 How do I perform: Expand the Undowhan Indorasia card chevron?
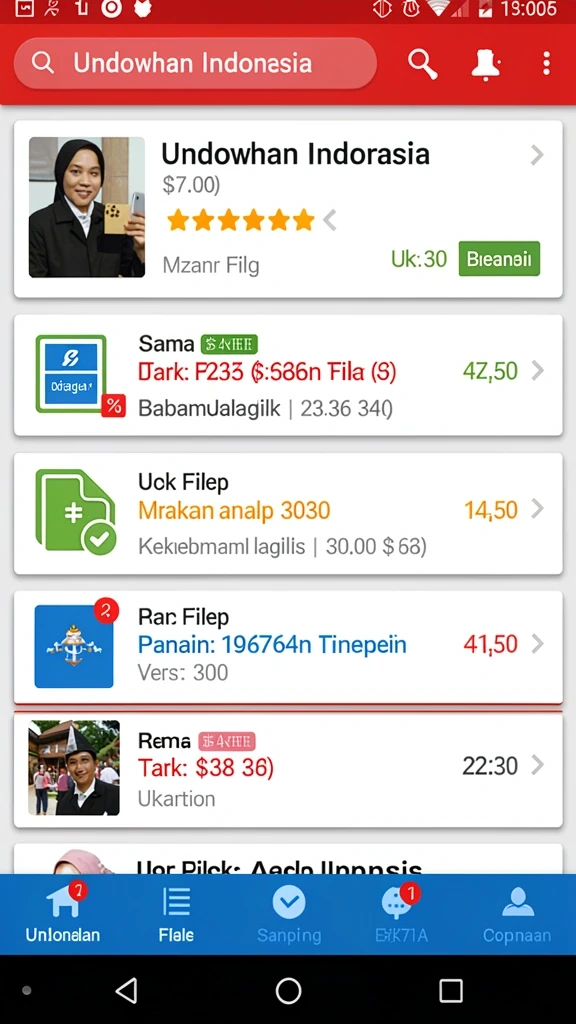click(537, 155)
